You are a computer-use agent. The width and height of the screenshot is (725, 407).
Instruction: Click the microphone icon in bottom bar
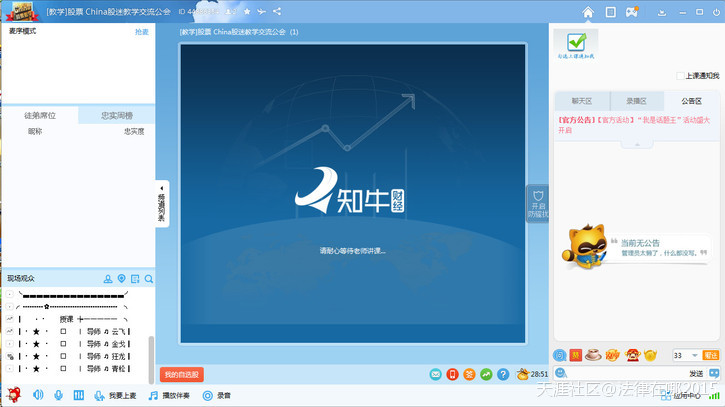58,395
